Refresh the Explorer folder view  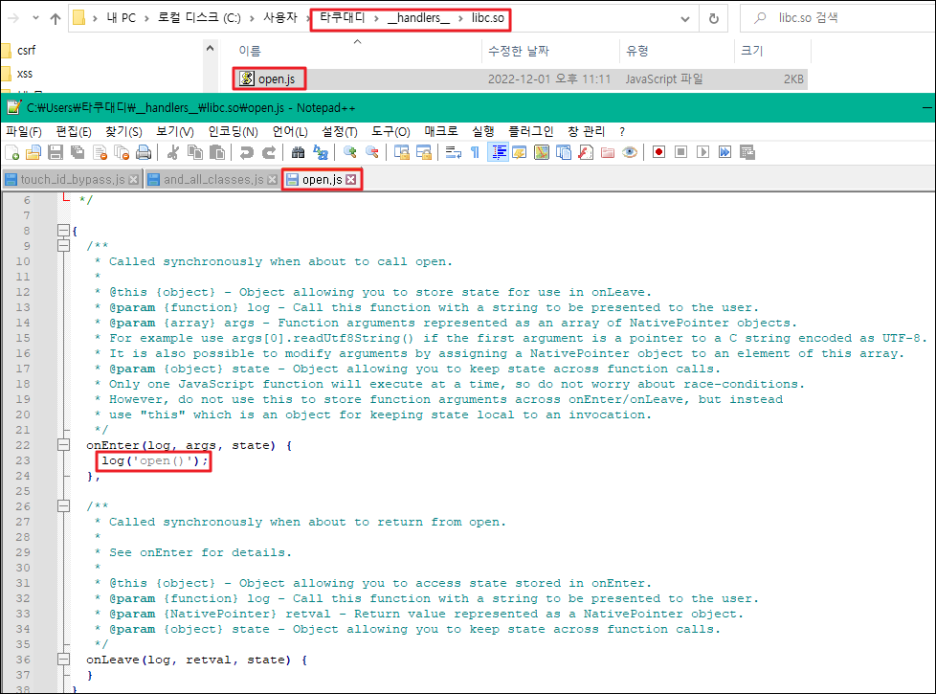[x=714, y=18]
